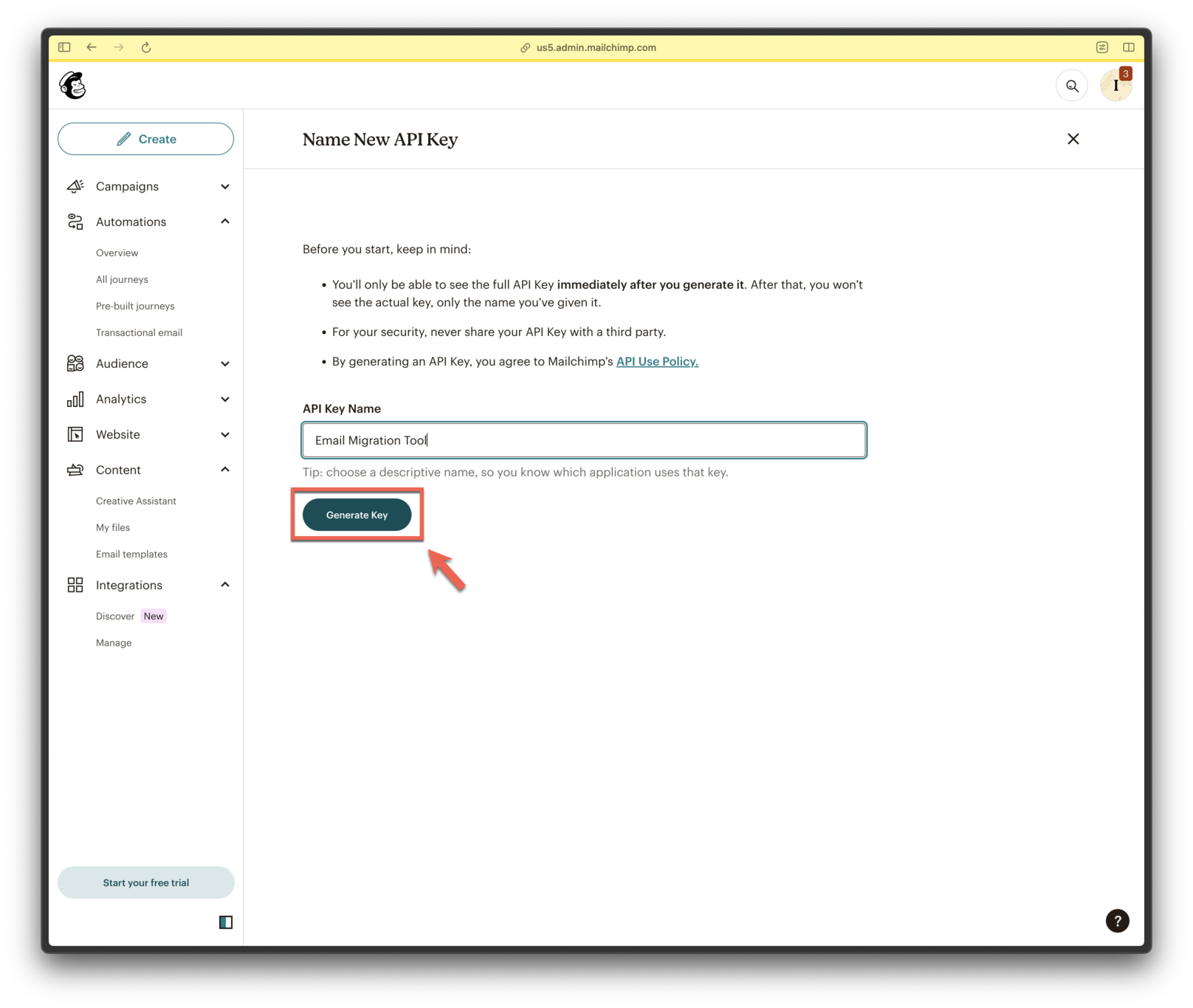
Task: Click Start your free trial
Action: point(146,882)
